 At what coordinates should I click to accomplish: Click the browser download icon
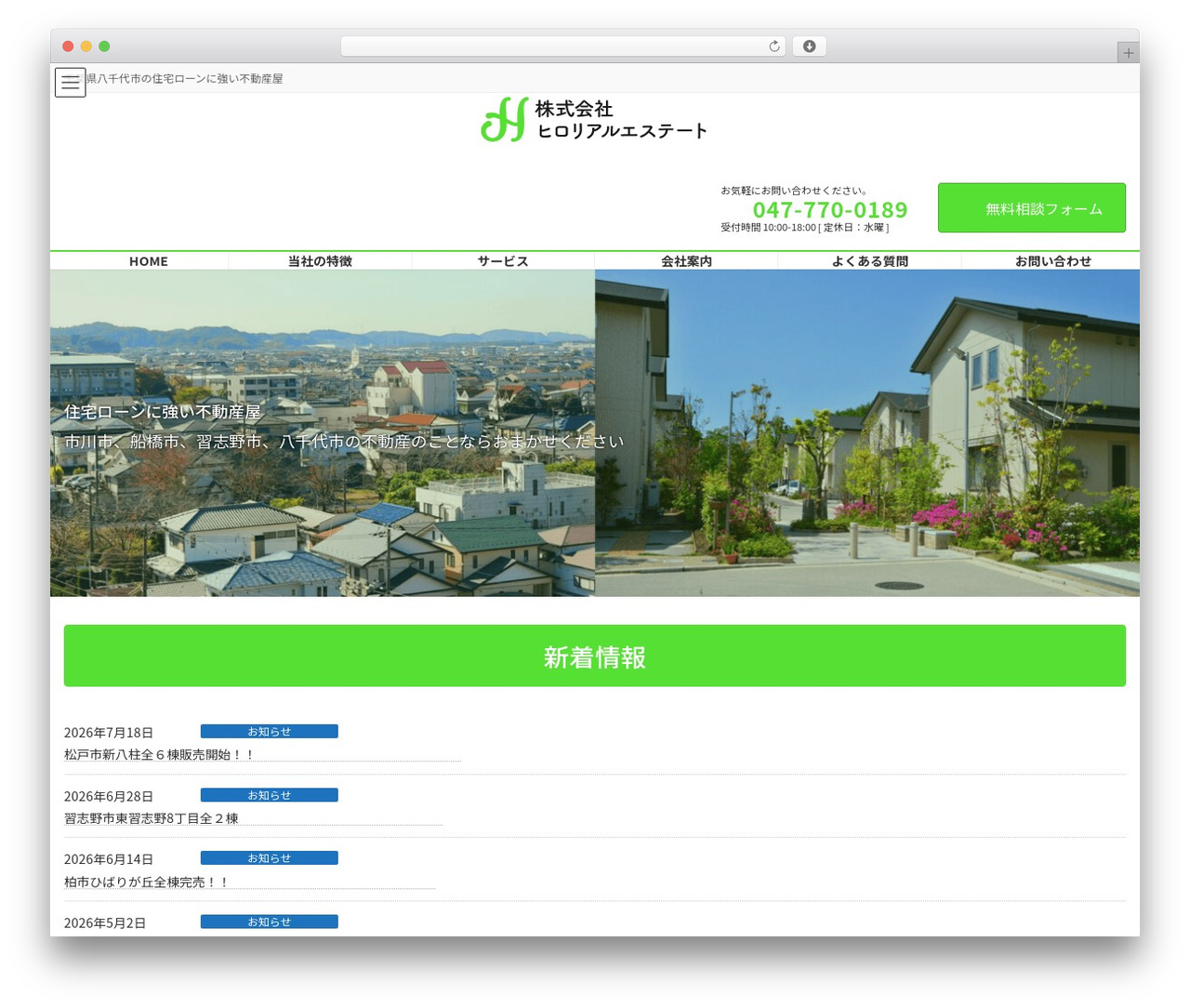coord(810,46)
